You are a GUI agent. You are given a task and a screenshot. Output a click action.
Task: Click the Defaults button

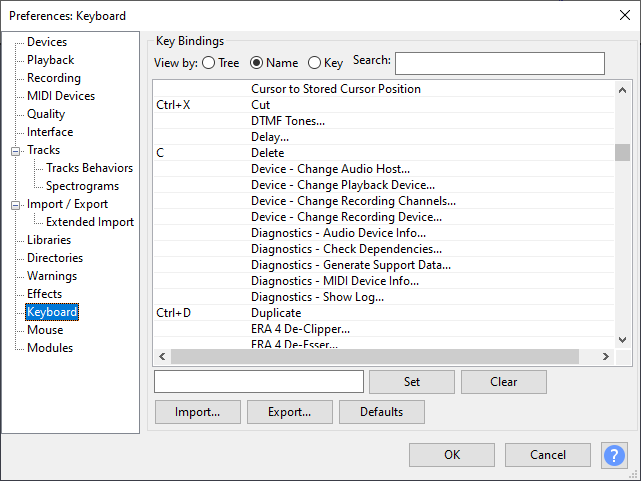click(x=381, y=412)
